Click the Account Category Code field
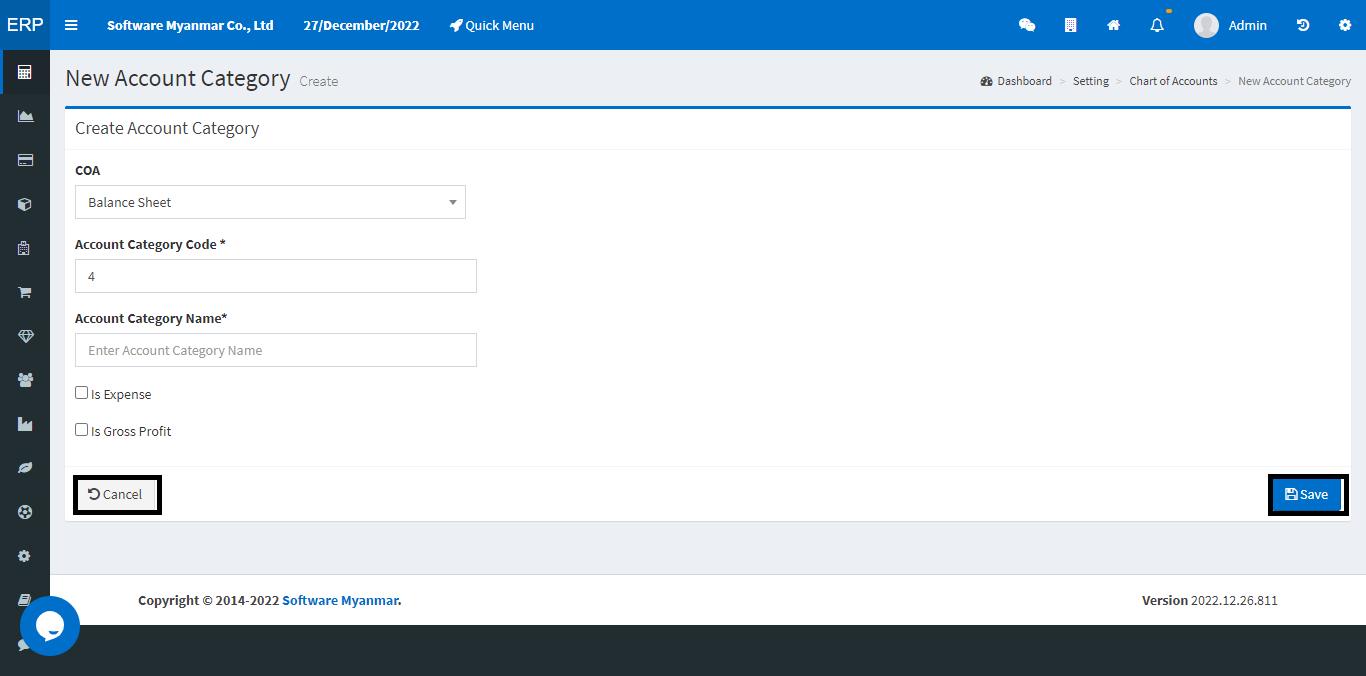1366x676 pixels. [276, 276]
